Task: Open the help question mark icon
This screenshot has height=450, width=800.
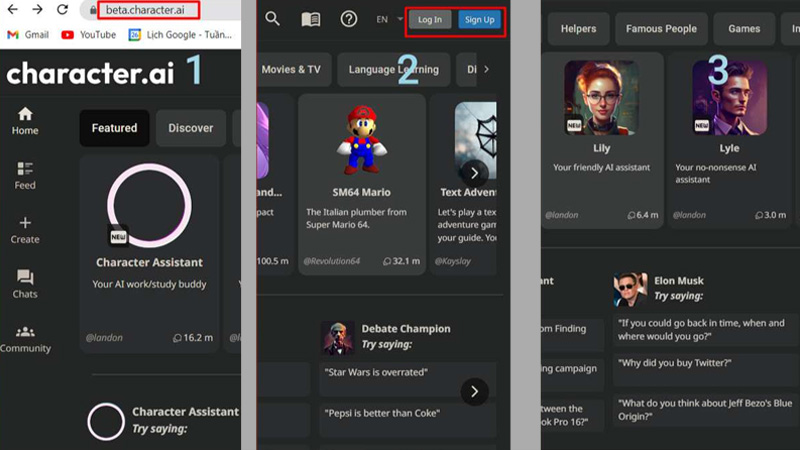Action: click(348, 19)
